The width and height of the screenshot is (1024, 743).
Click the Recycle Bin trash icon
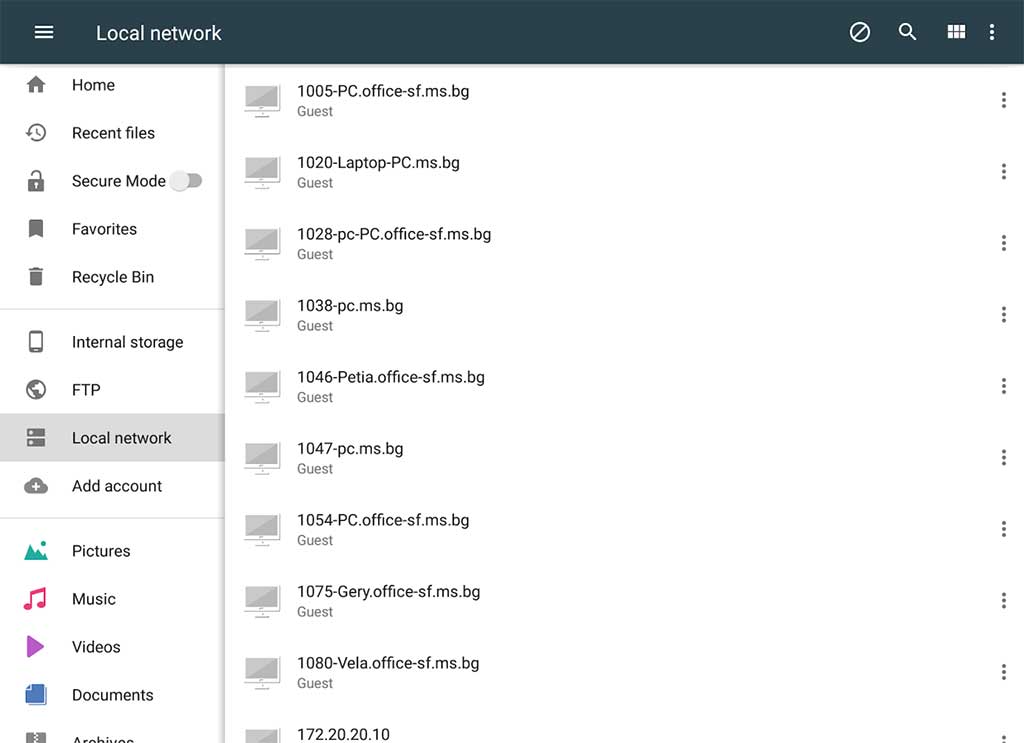tap(36, 277)
